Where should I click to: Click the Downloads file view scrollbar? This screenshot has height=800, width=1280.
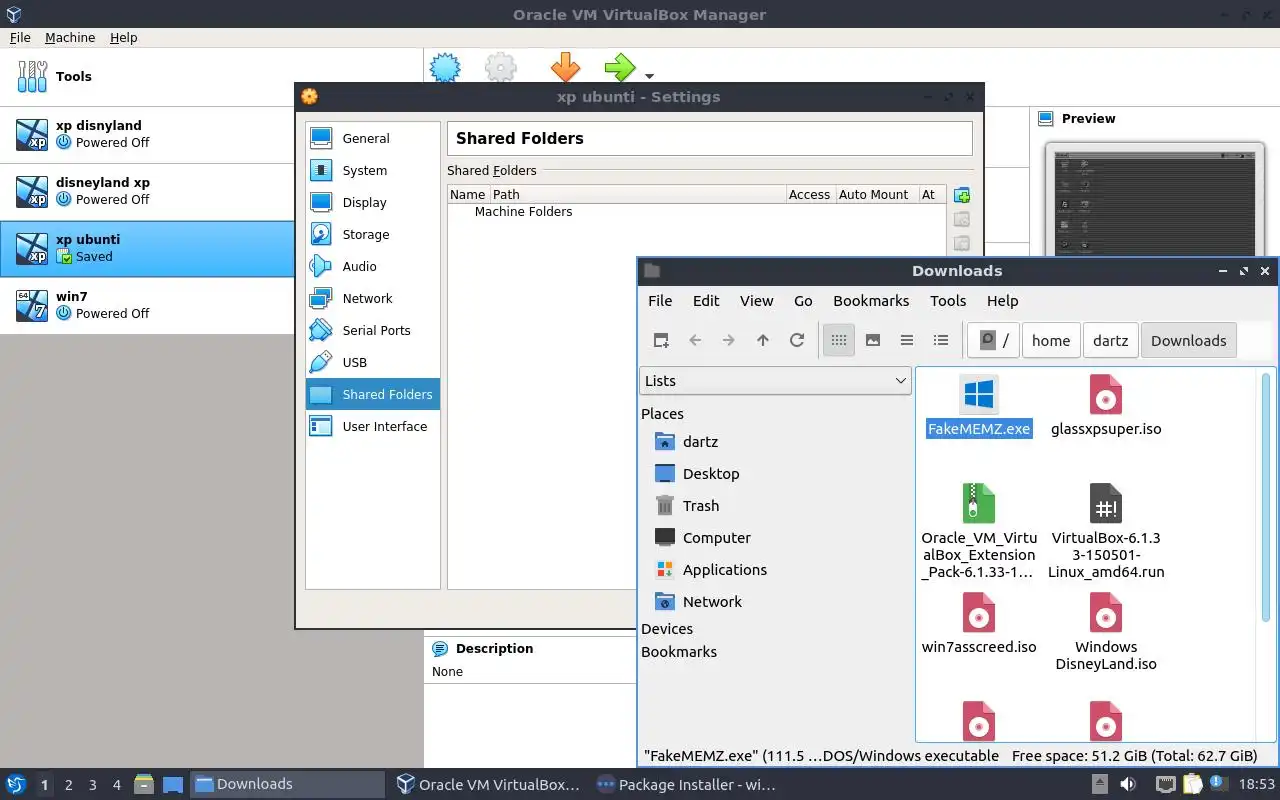[1266, 498]
